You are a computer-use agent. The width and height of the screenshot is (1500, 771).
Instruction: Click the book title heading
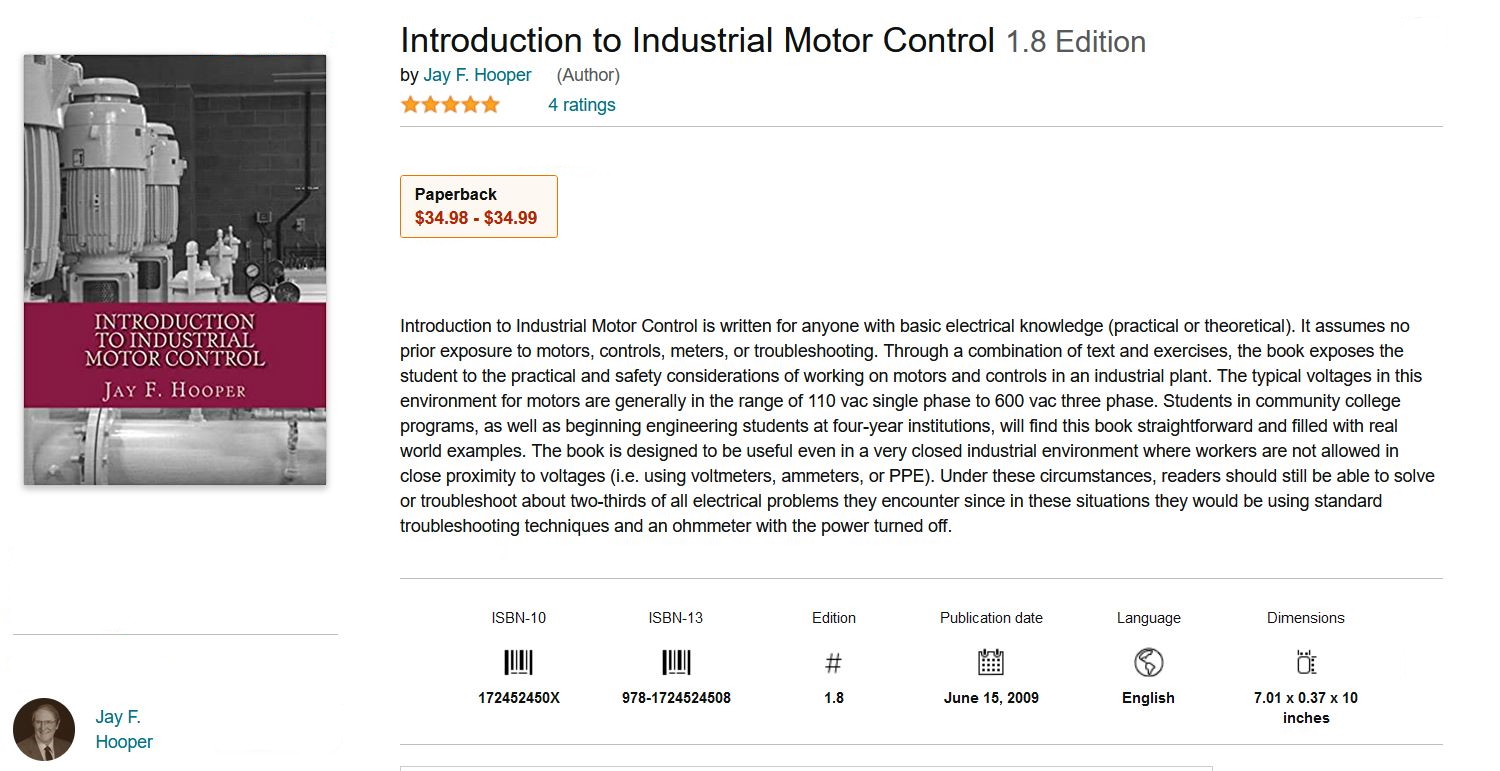773,41
